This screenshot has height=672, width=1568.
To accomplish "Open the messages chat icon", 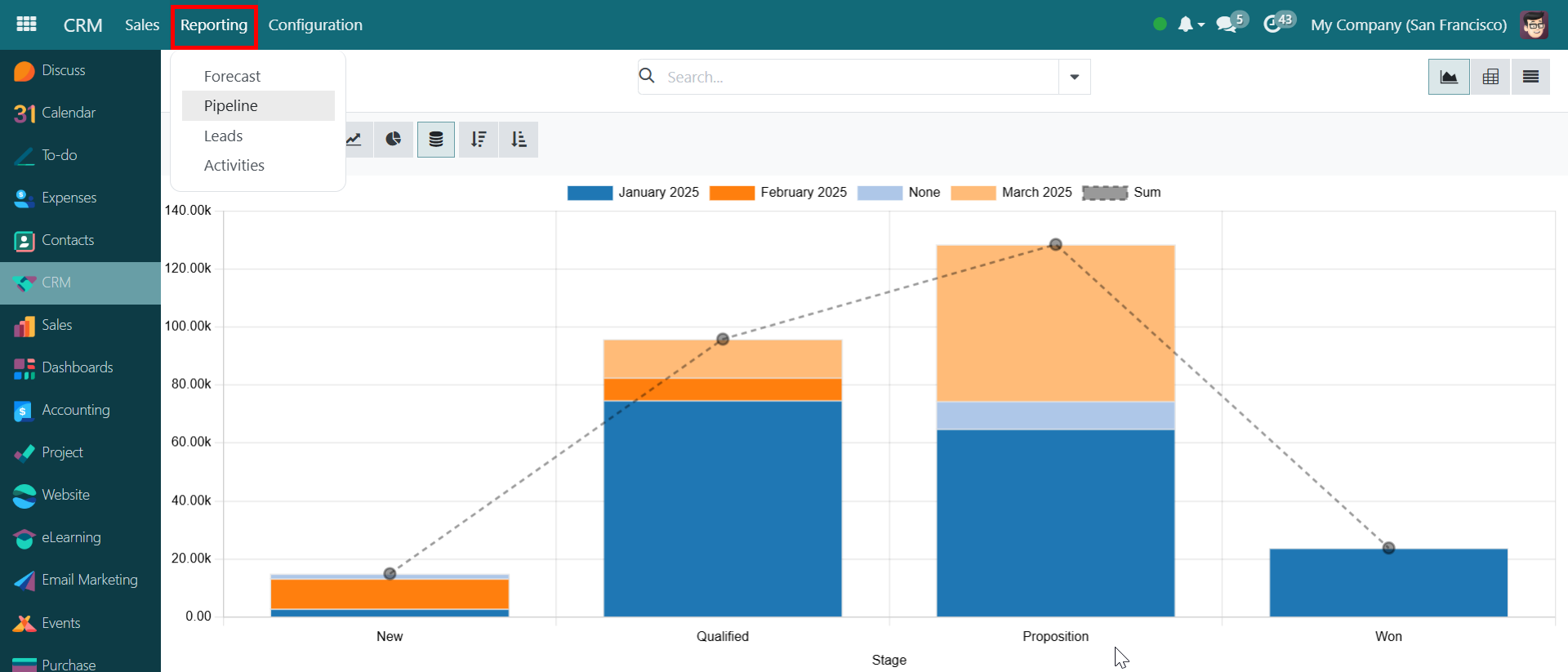I will [1226, 24].
